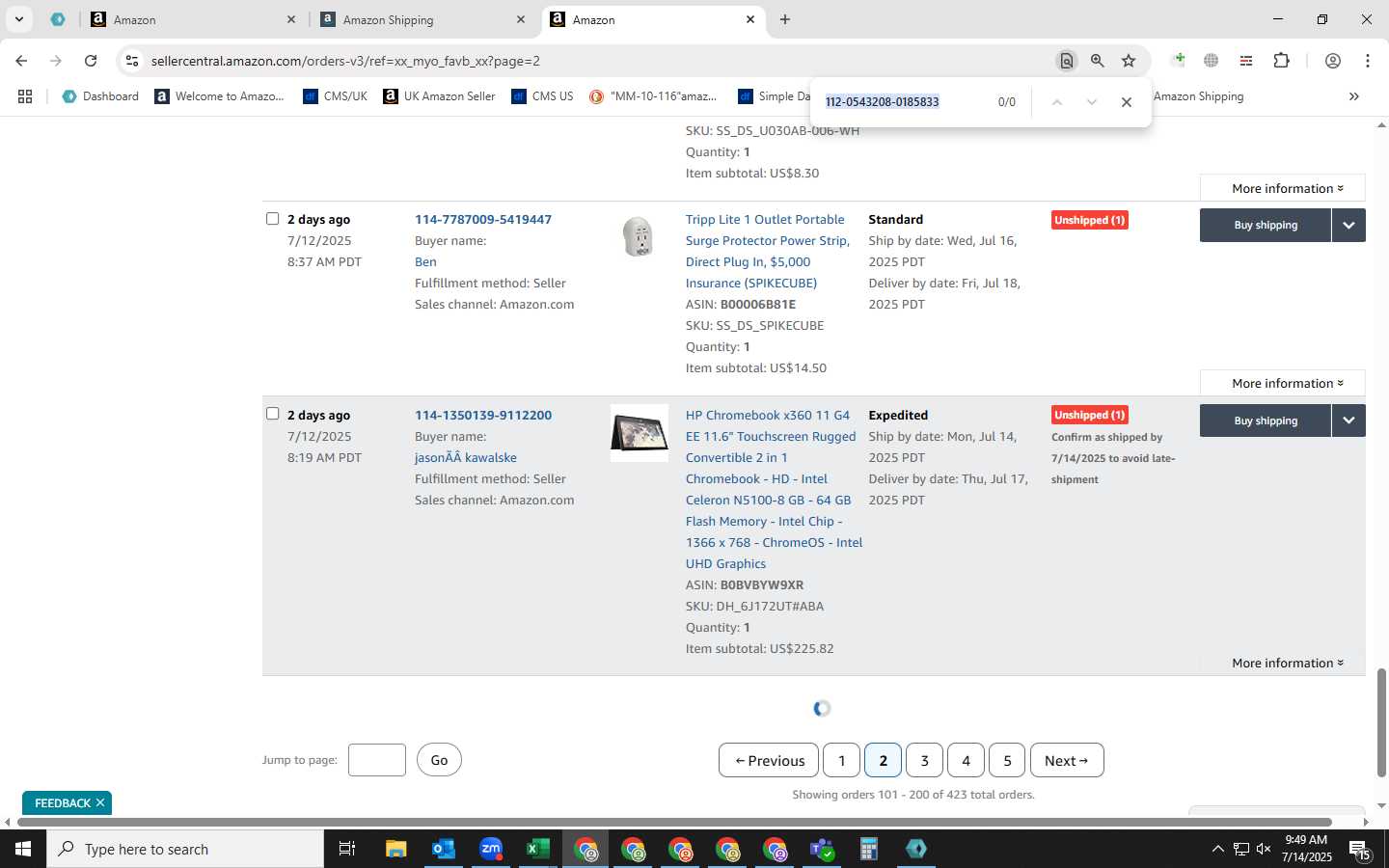Open Zoom from the taskbar
This screenshot has height=868, width=1389.
tap(491, 849)
